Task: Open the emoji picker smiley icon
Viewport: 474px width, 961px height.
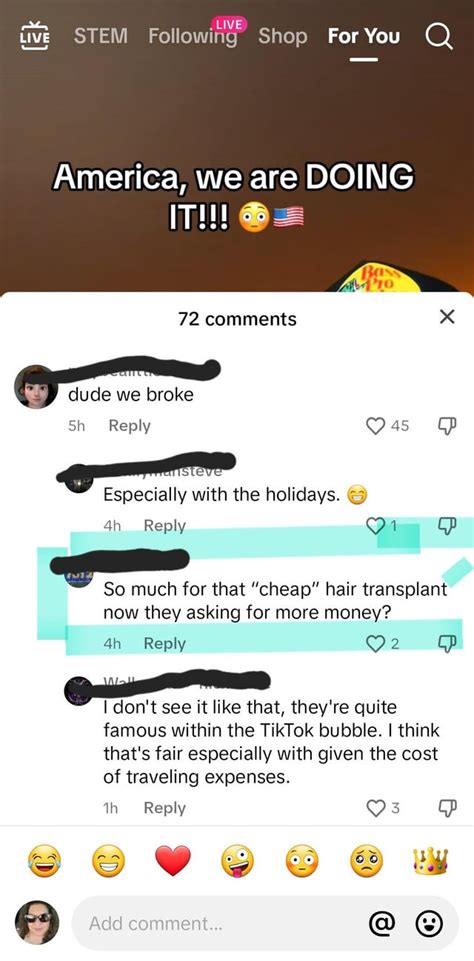Action: [x=429, y=923]
